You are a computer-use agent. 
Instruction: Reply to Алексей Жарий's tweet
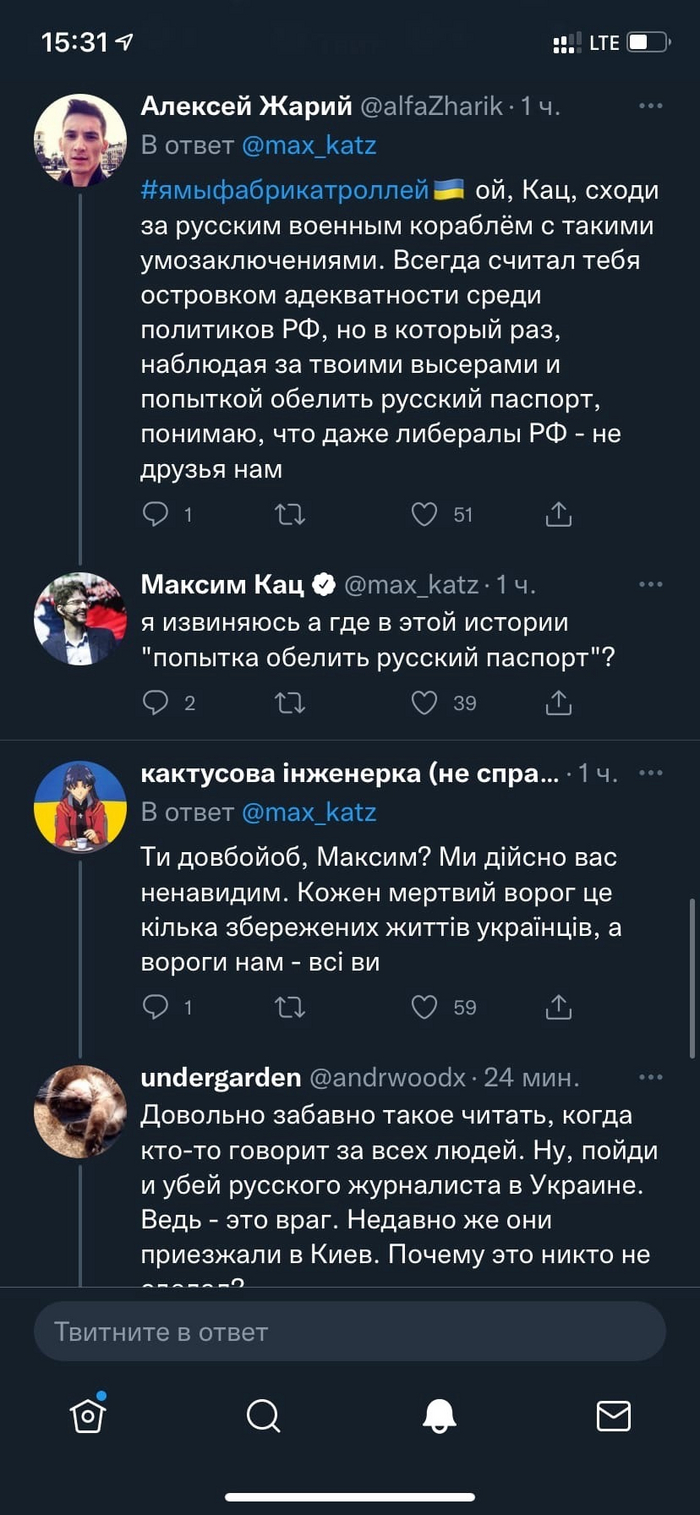[x=156, y=514]
